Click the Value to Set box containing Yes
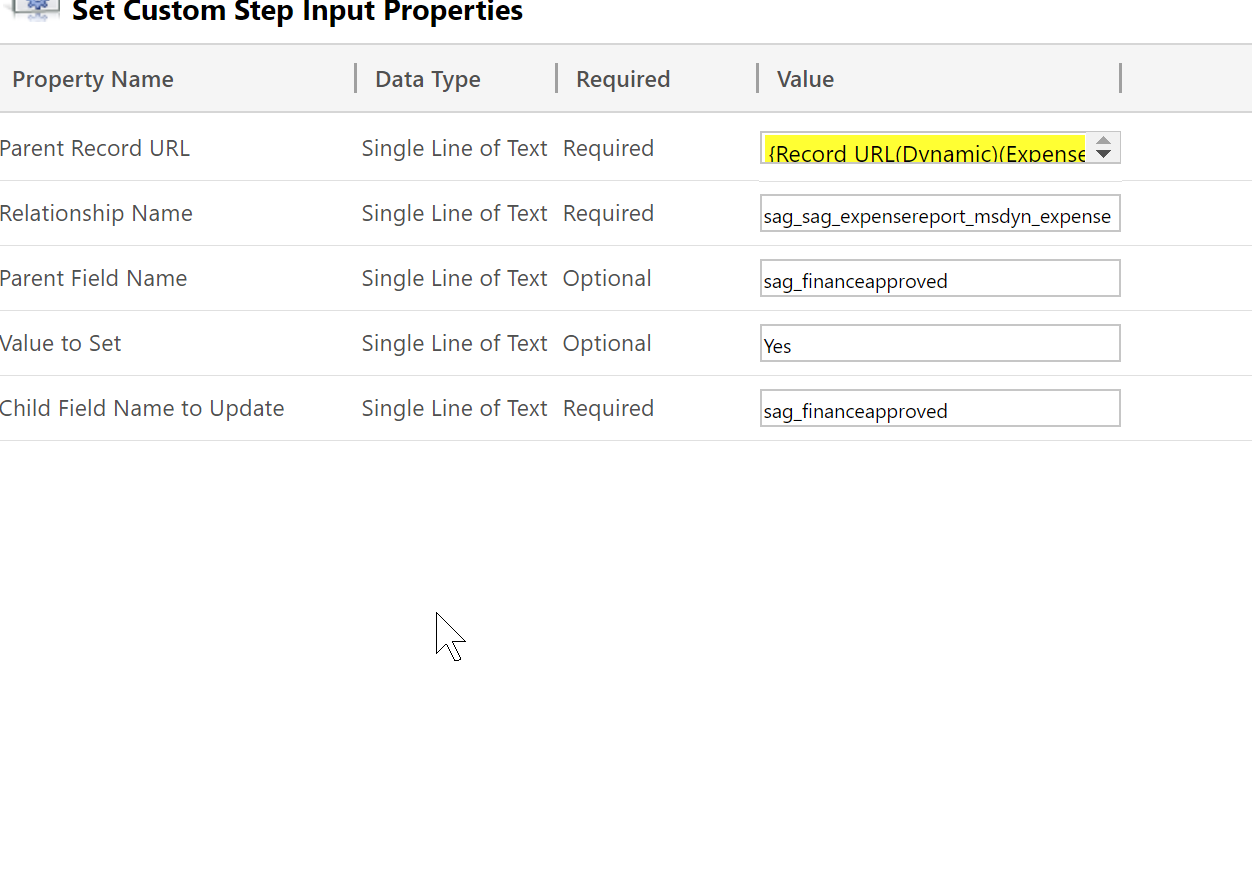 (x=938, y=343)
